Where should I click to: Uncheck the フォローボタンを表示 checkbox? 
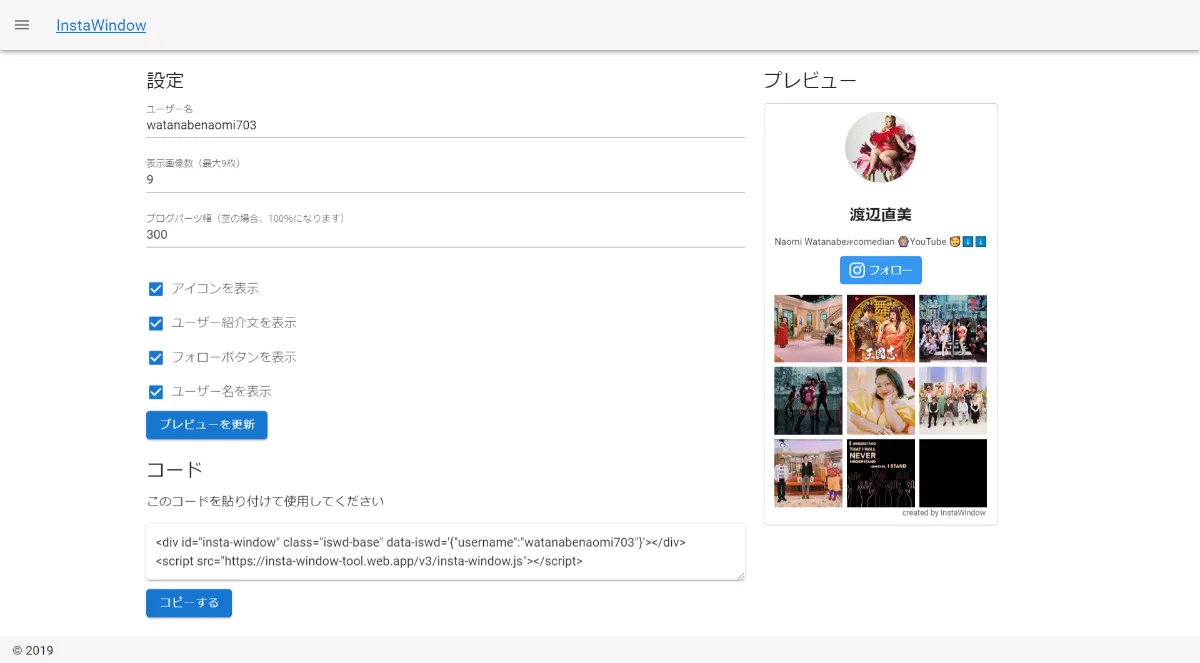[x=156, y=357]
